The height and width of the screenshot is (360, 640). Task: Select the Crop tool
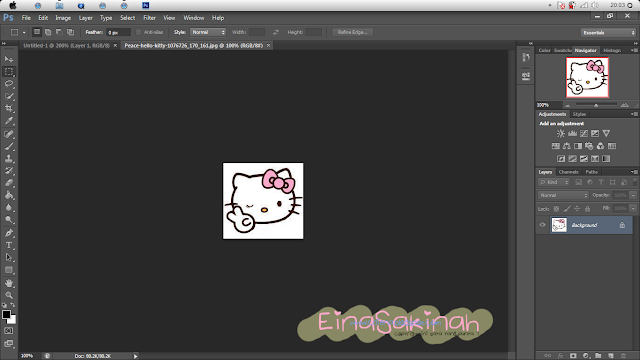pyautogui.click(x=9, y=108)
